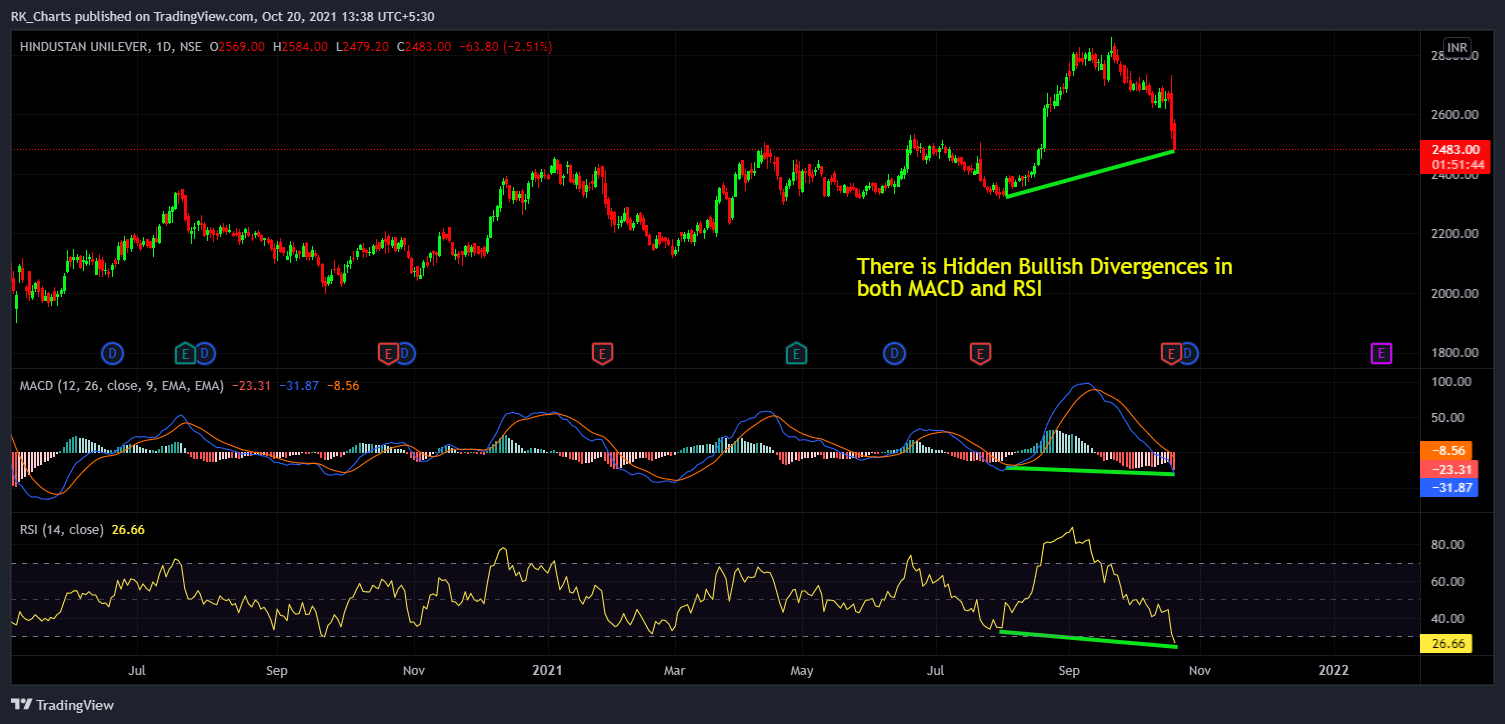
Task: Click the C2483.00 close value
Action: (x=424, y=47)
